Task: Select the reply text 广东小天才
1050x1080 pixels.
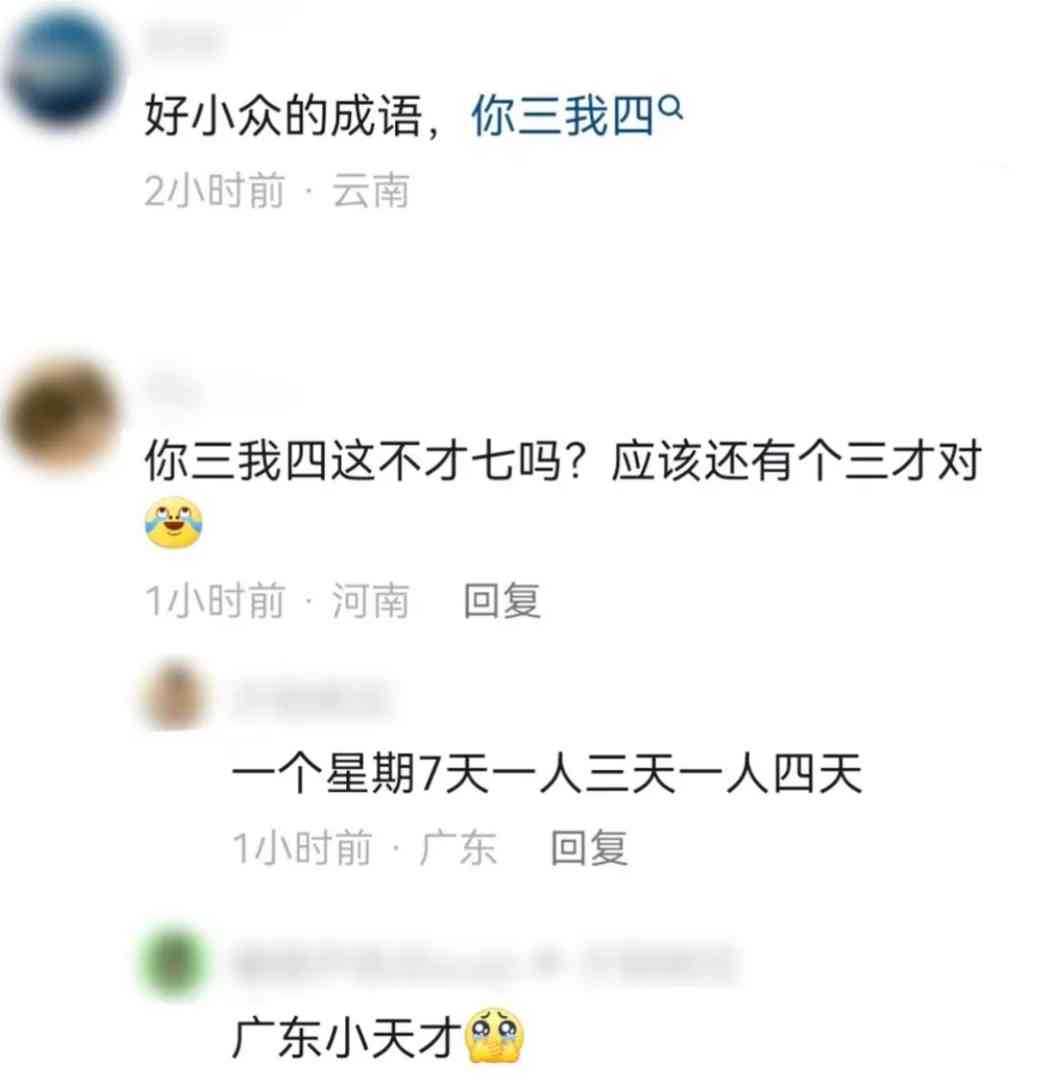Action: point(347,1037)
